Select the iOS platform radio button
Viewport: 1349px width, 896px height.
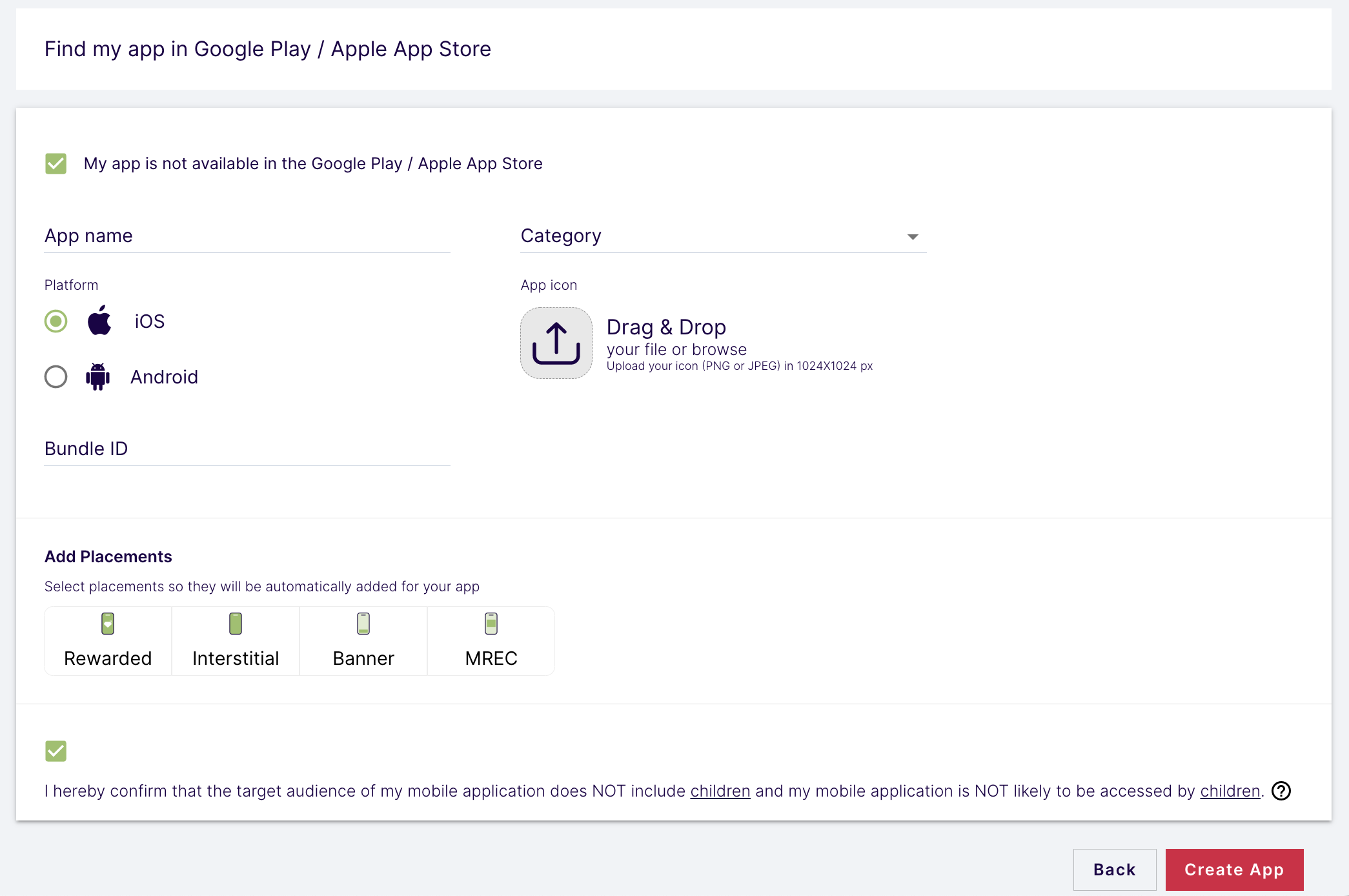pos(56,321)
